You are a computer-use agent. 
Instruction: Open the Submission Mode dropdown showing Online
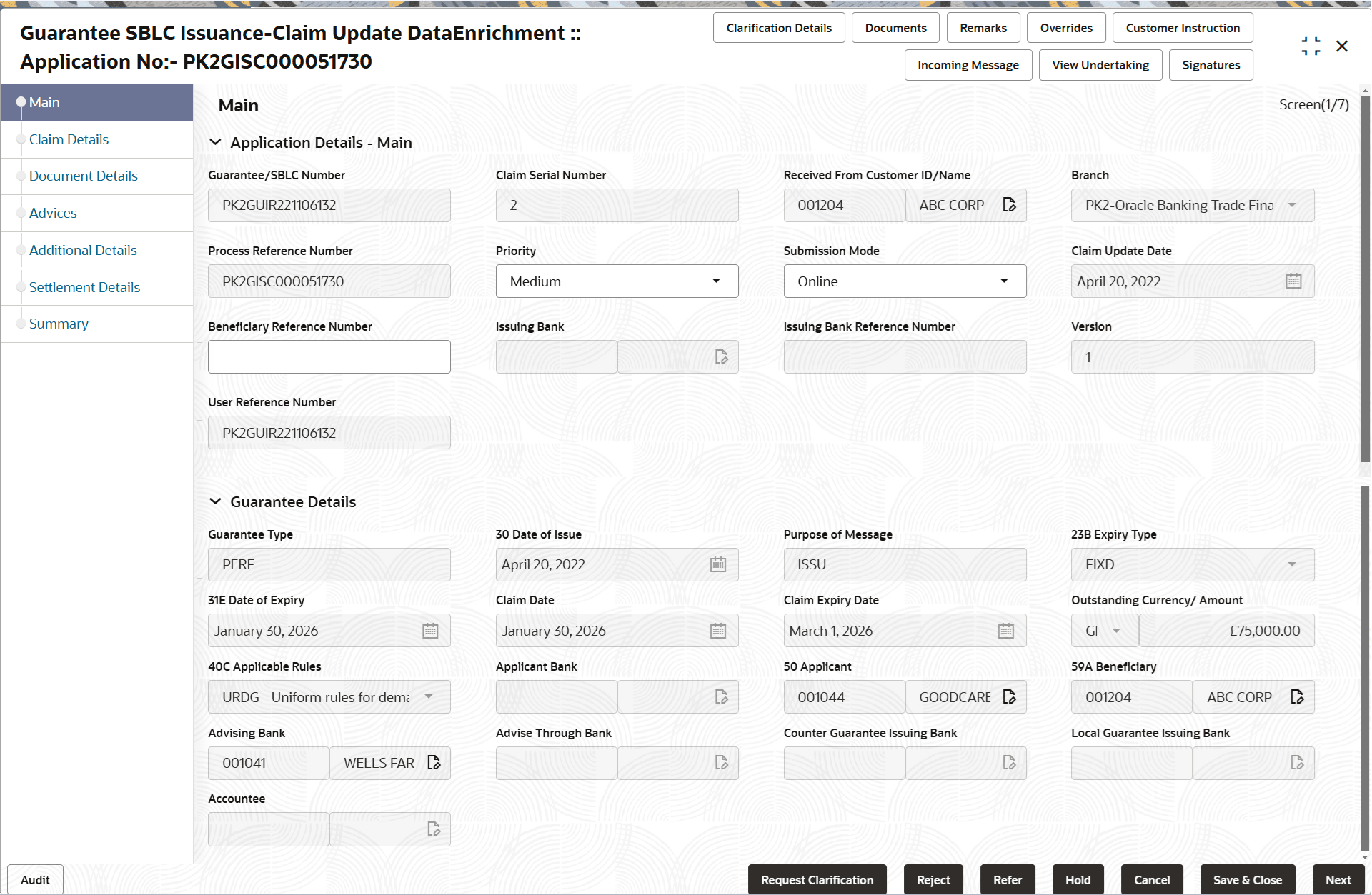pyautogui.click(x=904, y=281)
